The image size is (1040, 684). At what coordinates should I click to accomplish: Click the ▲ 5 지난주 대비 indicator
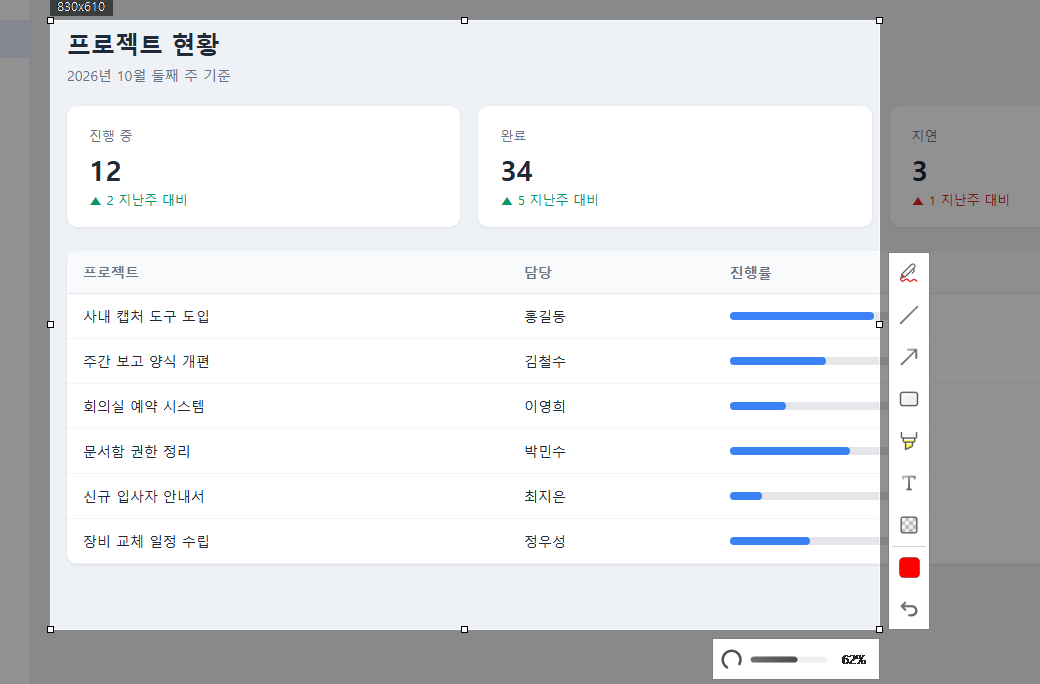(550, 200)
